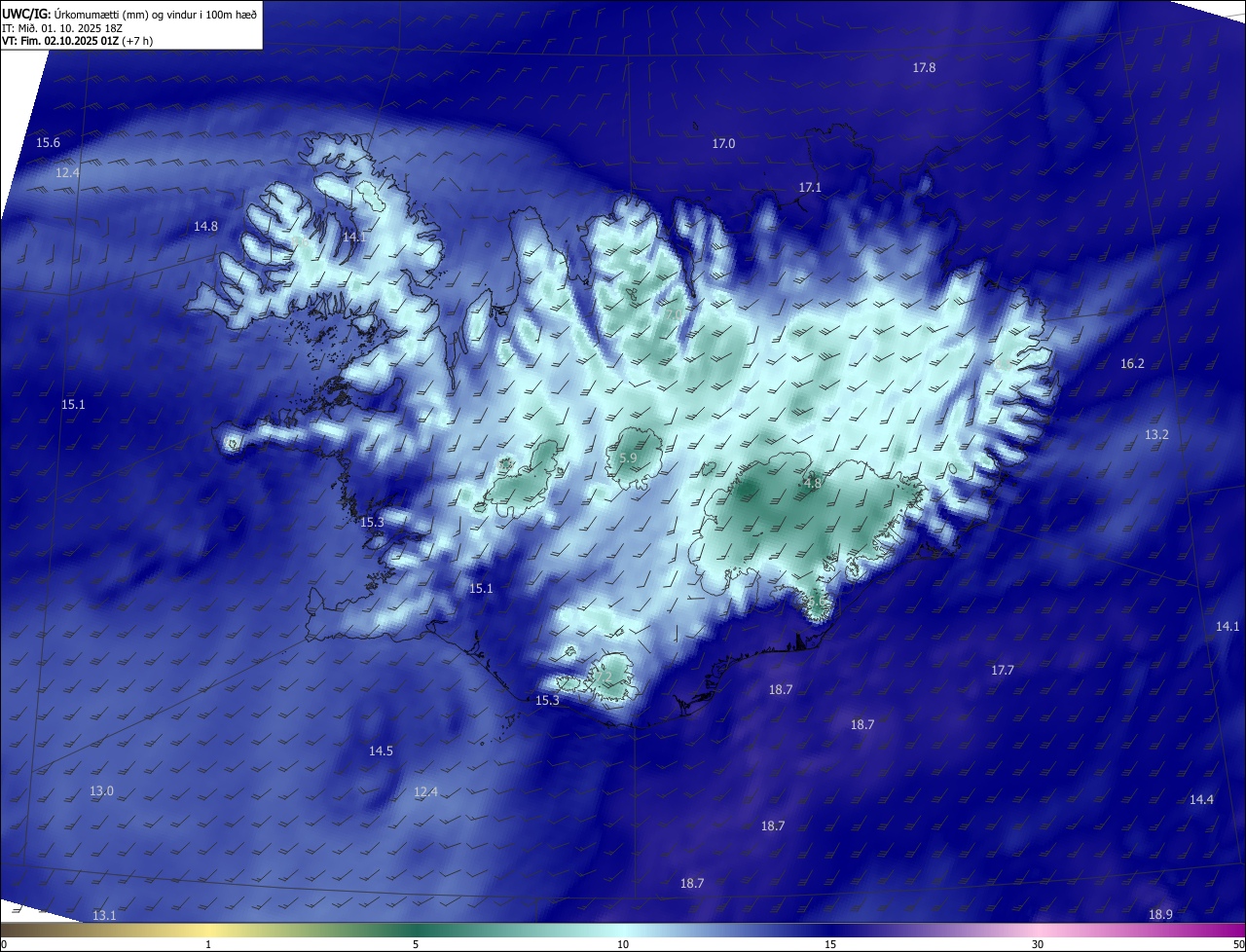
Task: Click the 12.4 reading just below 15.6
Action: [67, 172]
